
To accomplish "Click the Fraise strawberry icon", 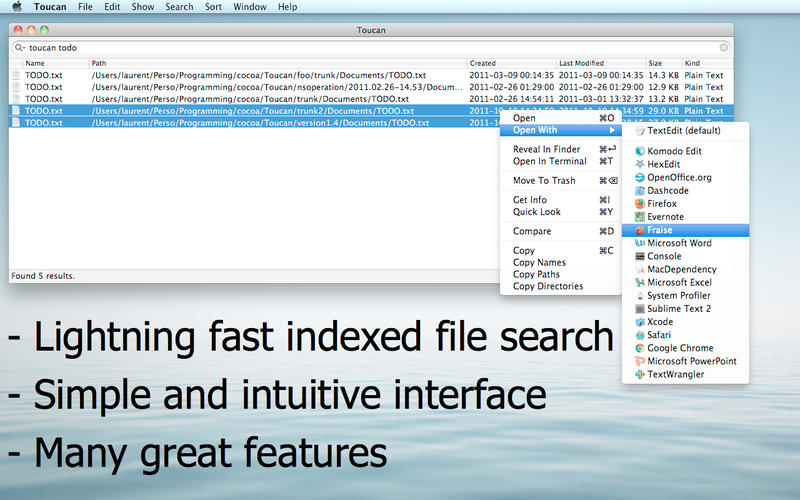I will click(640, 230).
